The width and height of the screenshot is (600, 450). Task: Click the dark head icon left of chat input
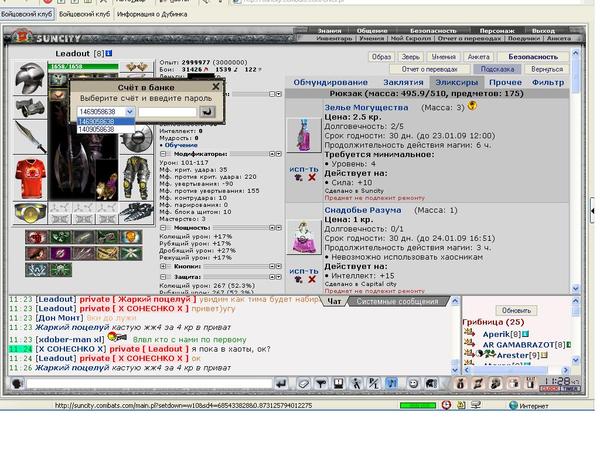pos(17,383)
